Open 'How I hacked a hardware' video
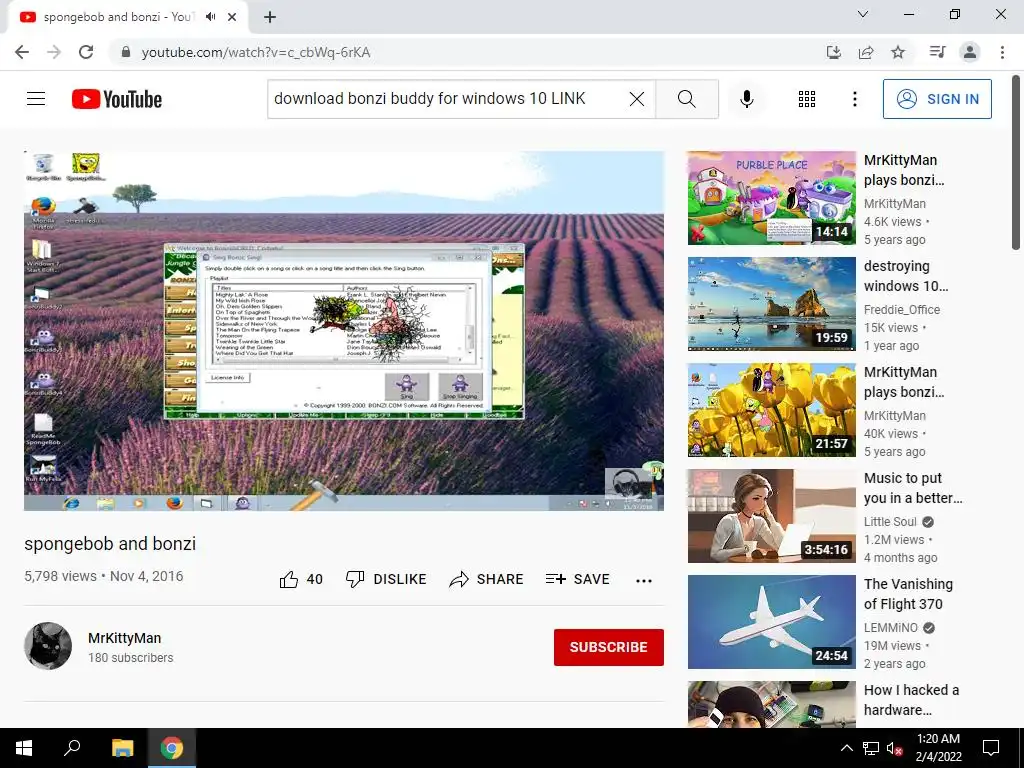This screenshot has height=768, width=1024. (x=912, y=699)
